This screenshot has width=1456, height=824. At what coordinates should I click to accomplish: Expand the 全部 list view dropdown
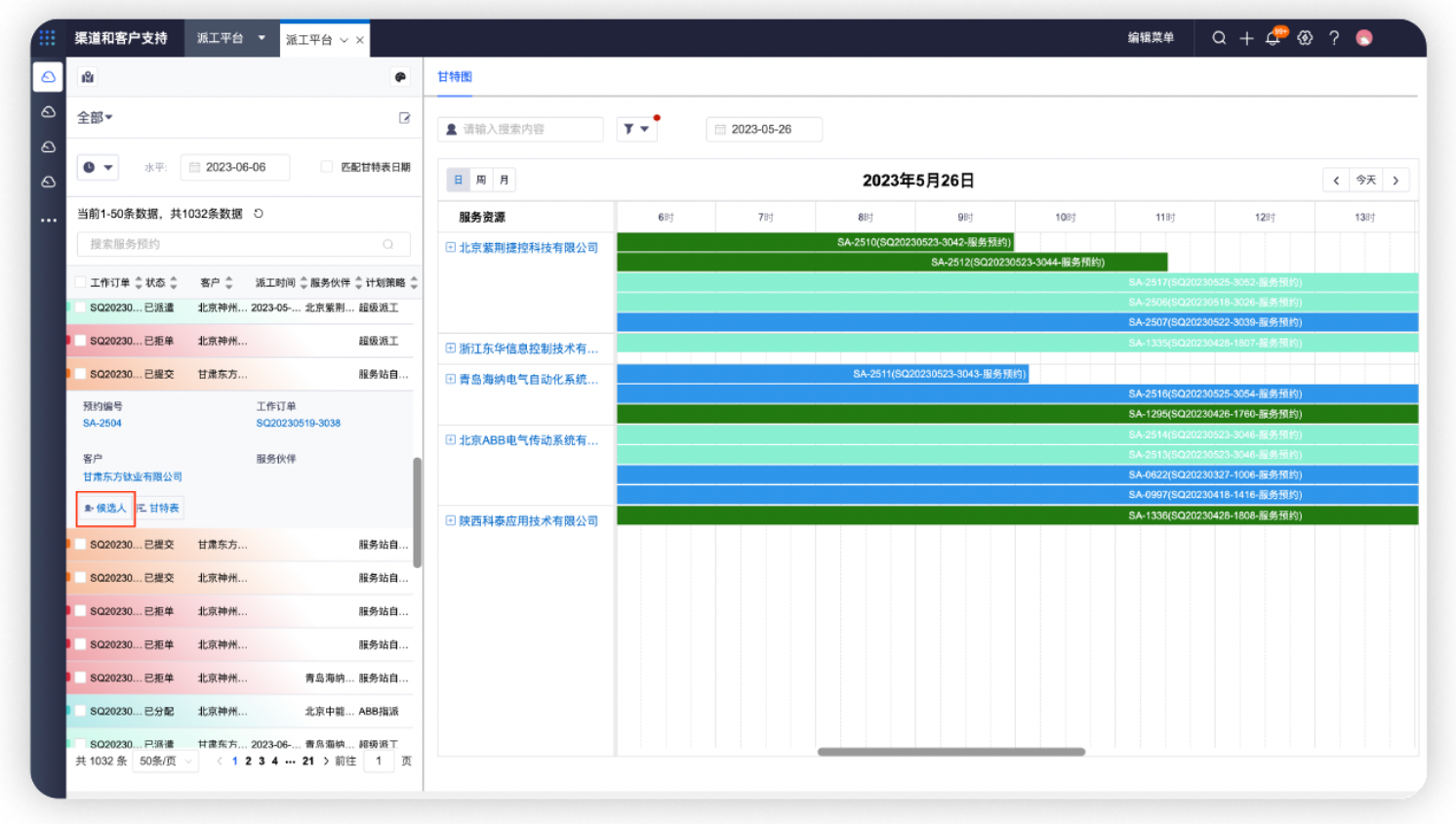tap(95, 117)
